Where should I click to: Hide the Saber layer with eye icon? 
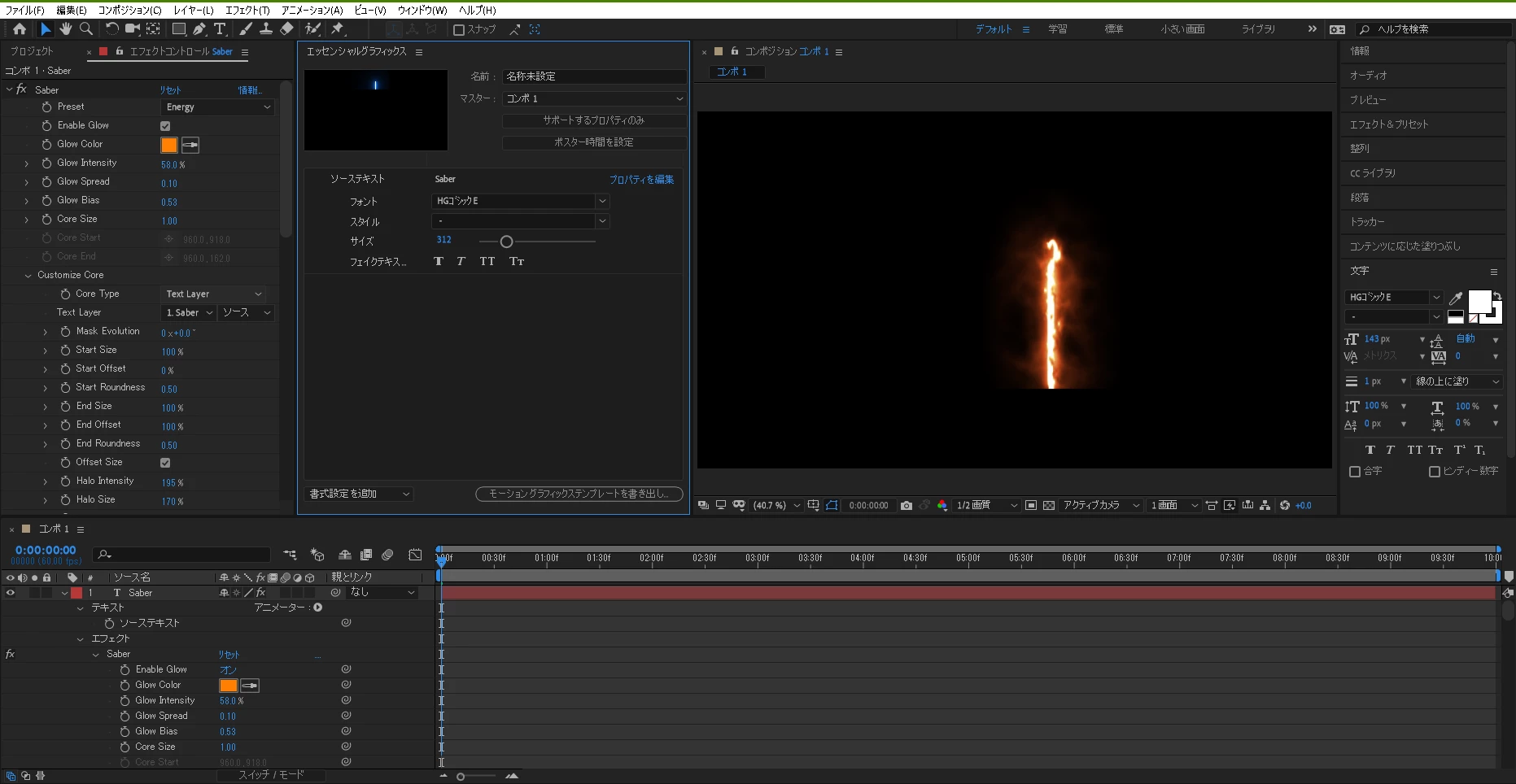tap(11, 593)
